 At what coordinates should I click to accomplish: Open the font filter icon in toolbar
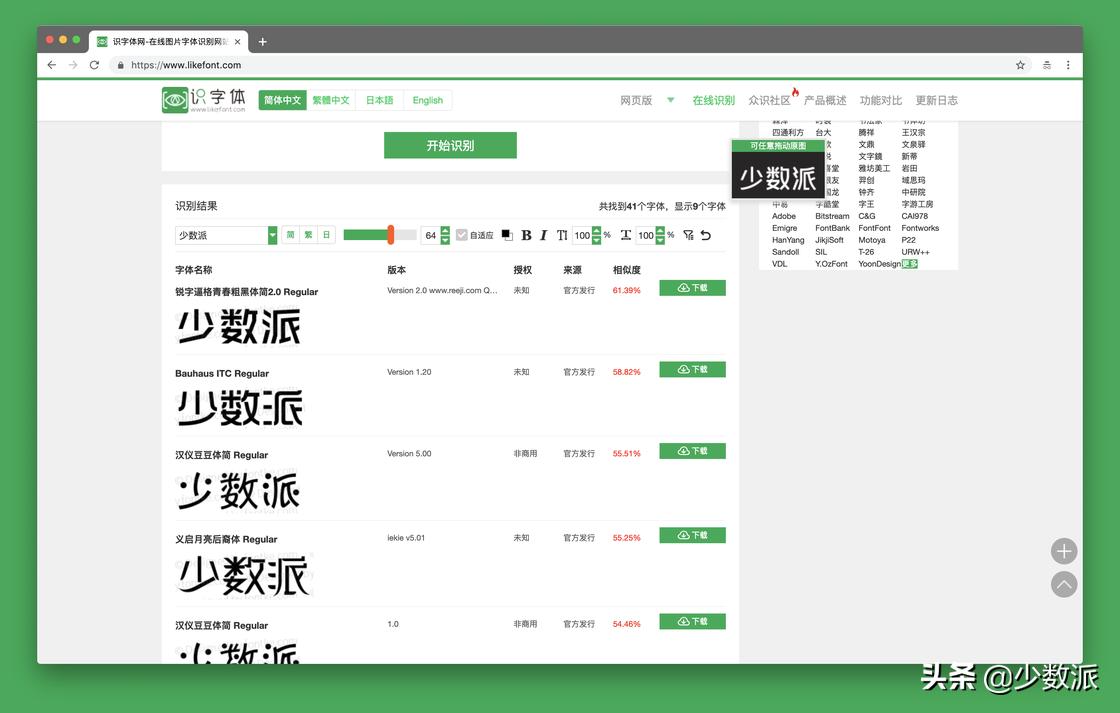point(686,235)
